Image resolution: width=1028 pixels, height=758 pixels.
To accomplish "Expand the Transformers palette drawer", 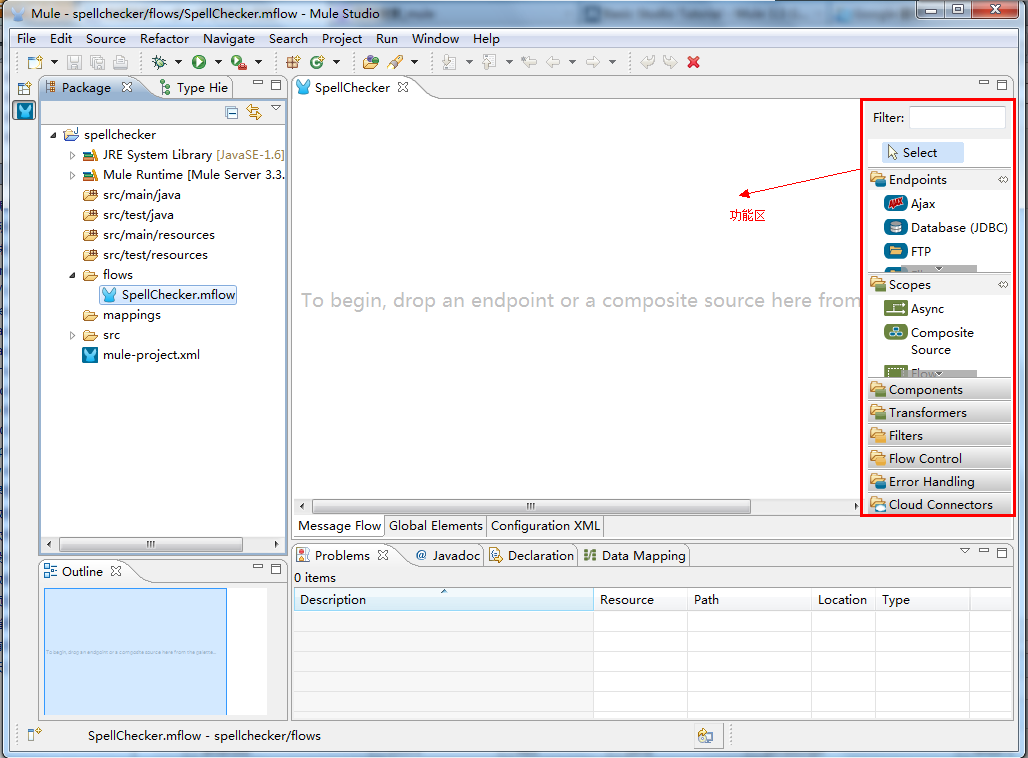I will click(x=939, y=412).
